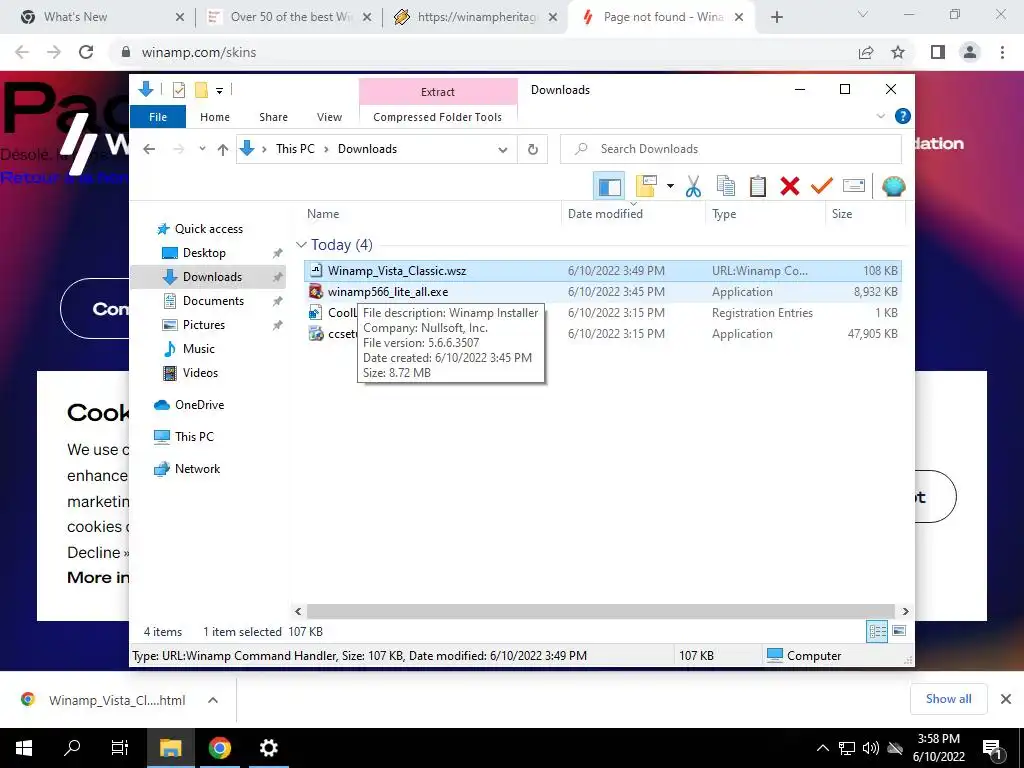Open recent locations dropdown in Explorer
This screenshot has height=768, width=1024.
point(202,149)
